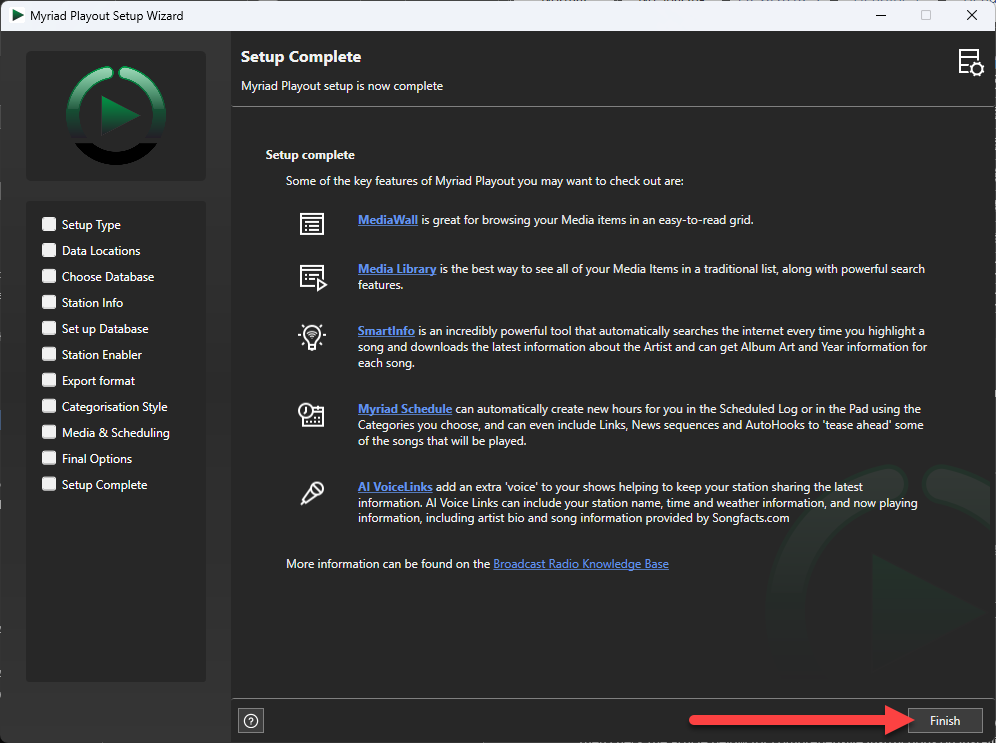Click the Myriad Playout Setup Wizard title
Screen dimensions: 996x743
point(107,16)
